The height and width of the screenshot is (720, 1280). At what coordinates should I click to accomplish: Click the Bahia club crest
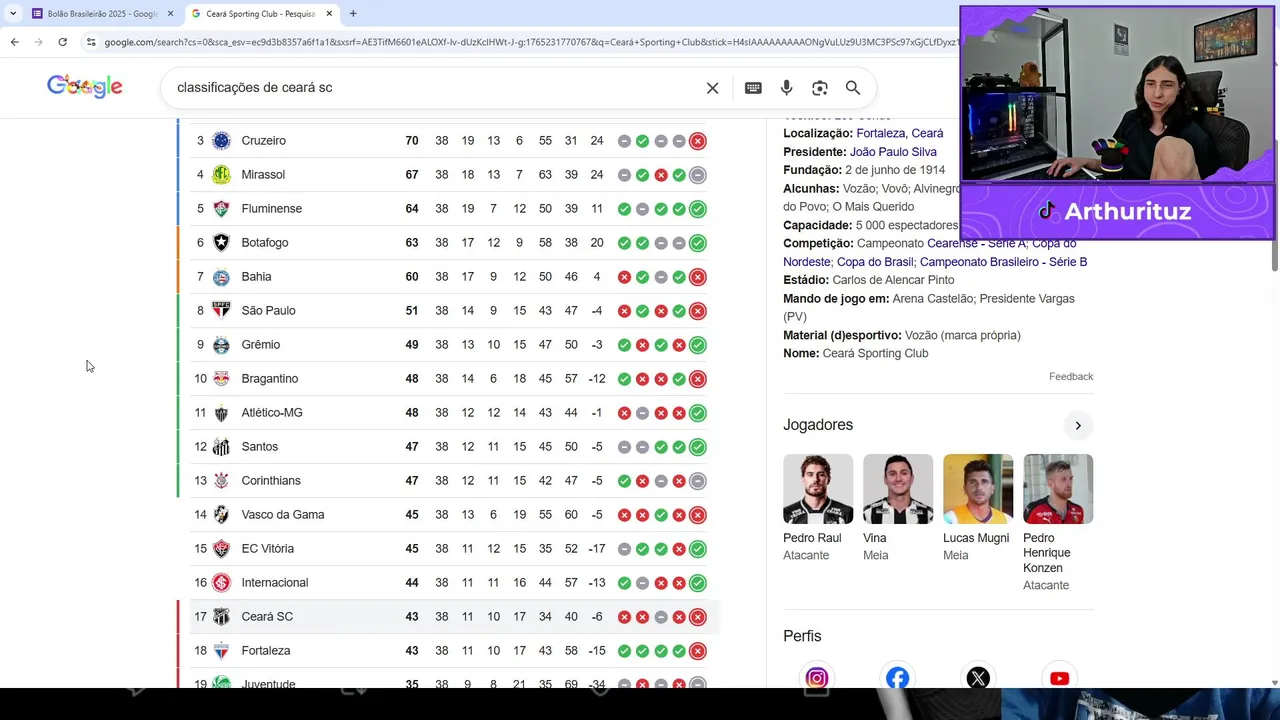(x=221, y=277)
